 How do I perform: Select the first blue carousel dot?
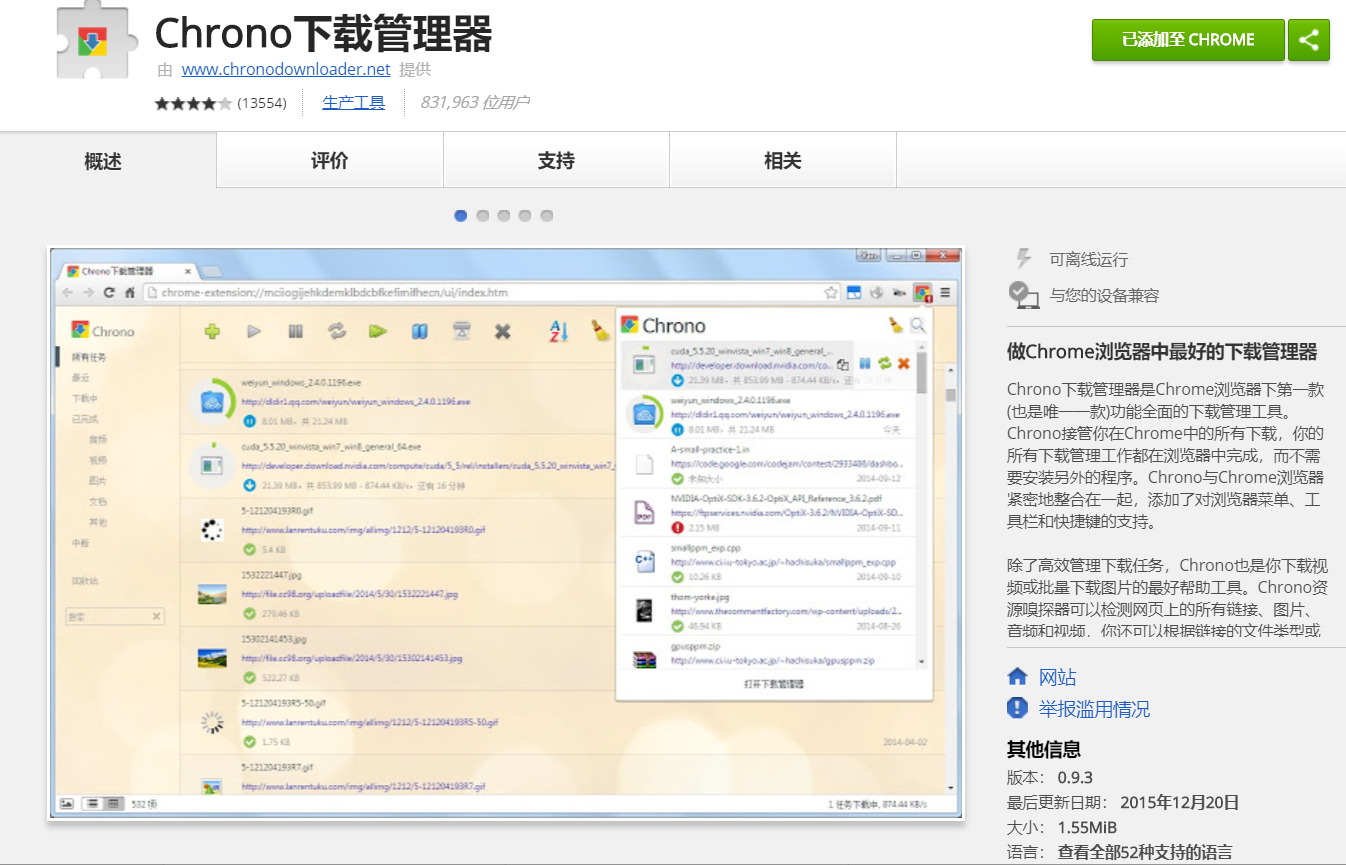click(x=461, y=215)
